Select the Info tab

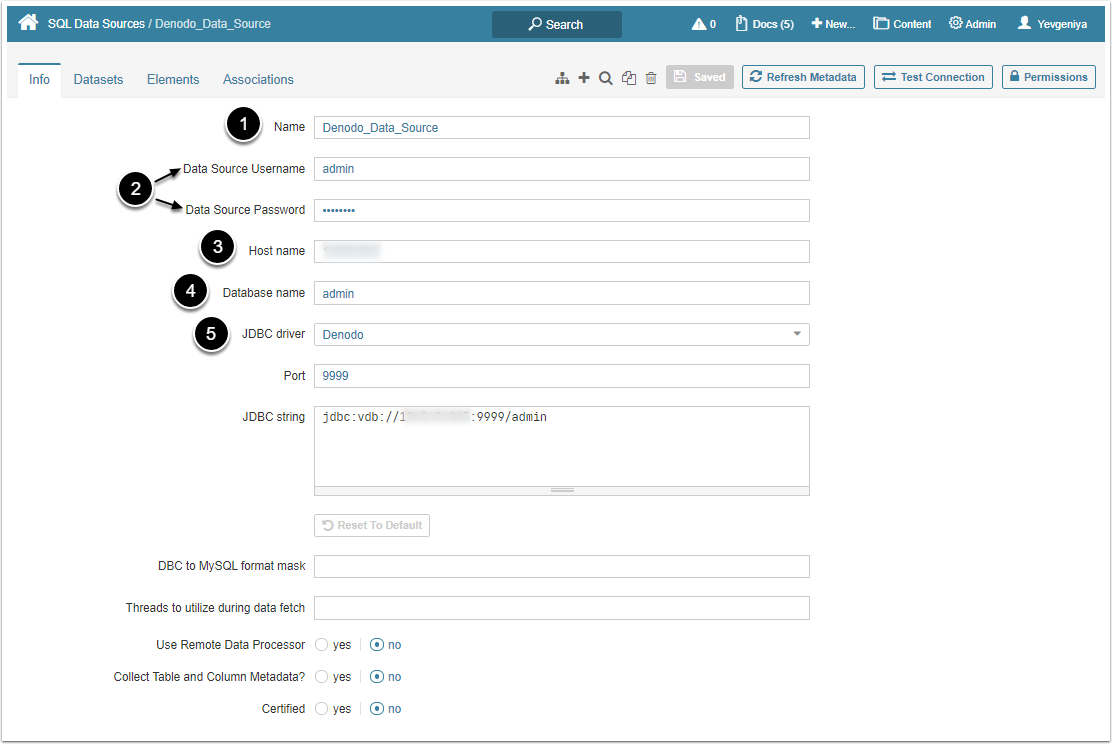tap(39, 79)
